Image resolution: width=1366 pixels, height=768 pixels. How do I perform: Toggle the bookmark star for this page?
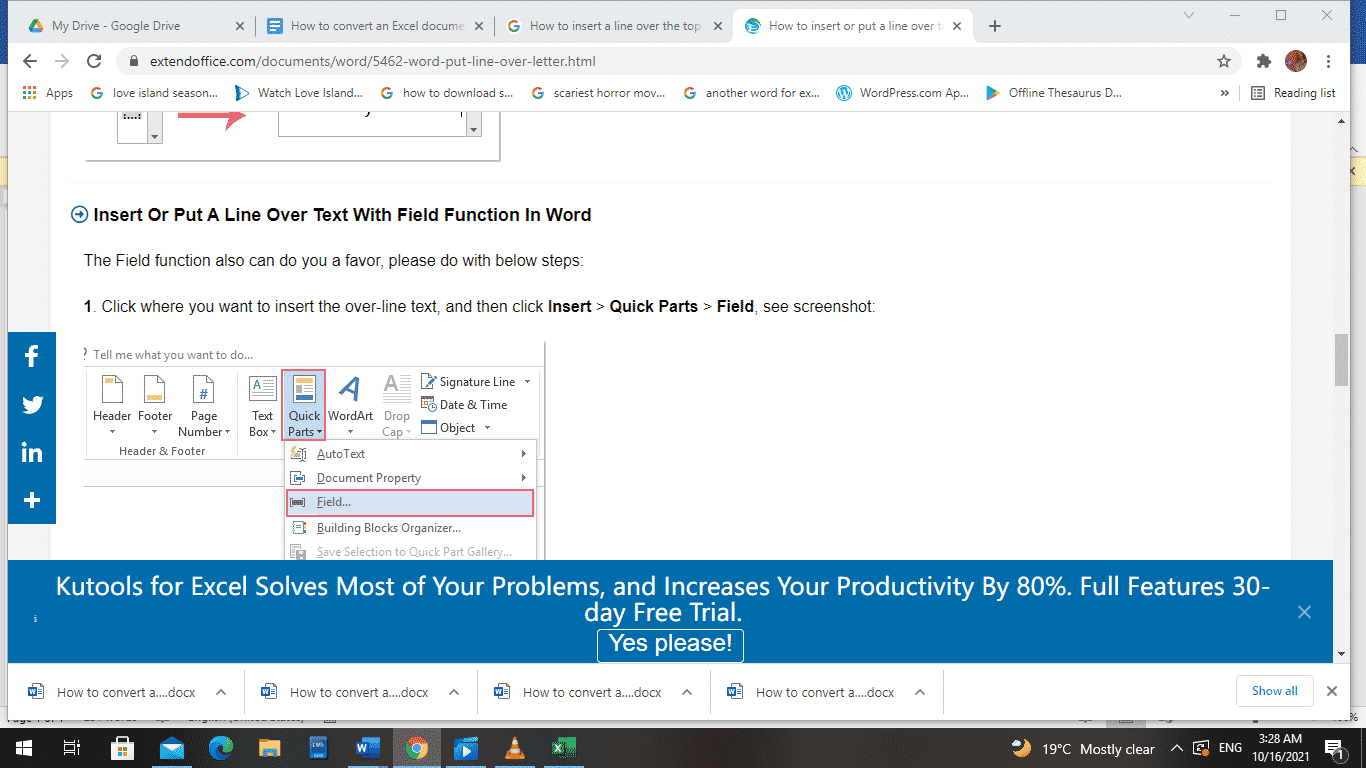(1223, 61)
